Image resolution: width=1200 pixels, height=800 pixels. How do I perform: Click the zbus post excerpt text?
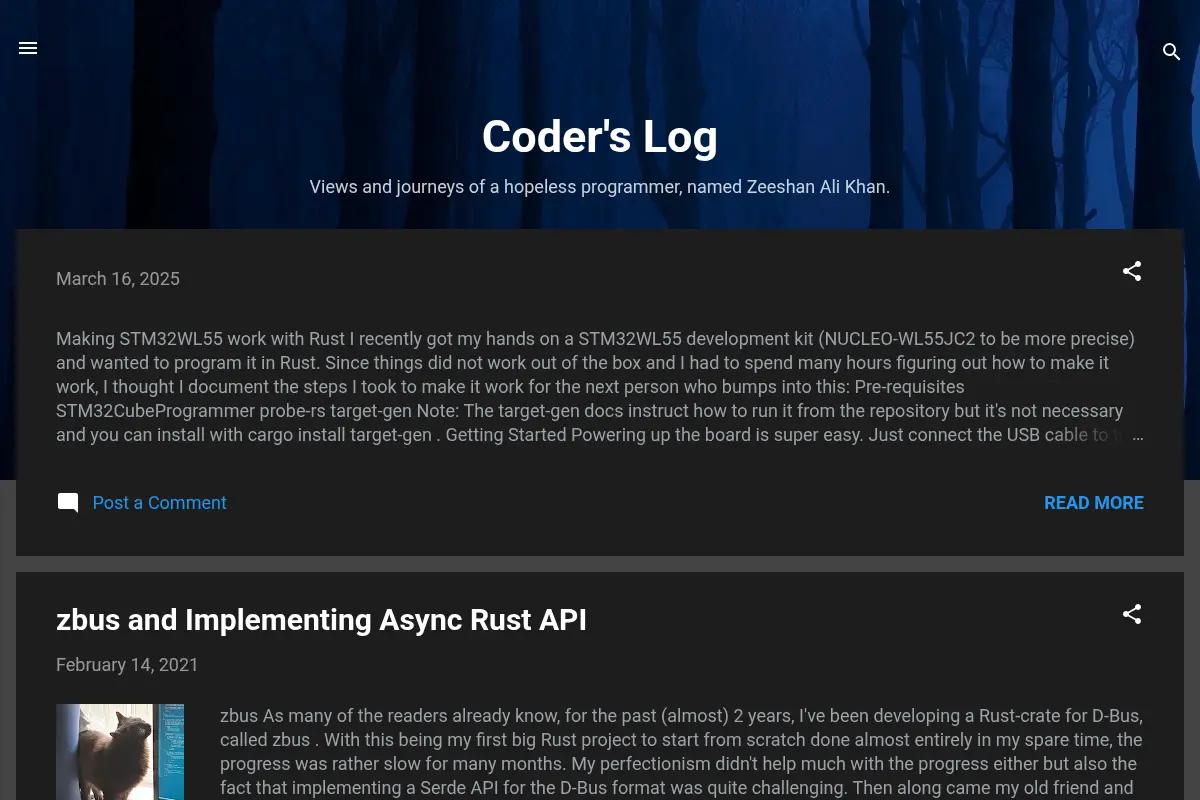tap(681, 752)
